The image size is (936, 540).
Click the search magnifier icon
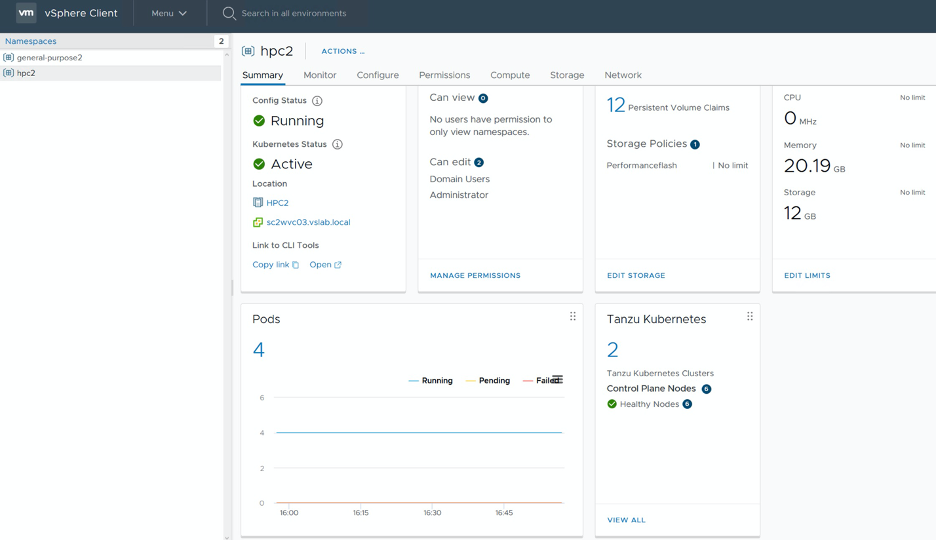(229, 13)
